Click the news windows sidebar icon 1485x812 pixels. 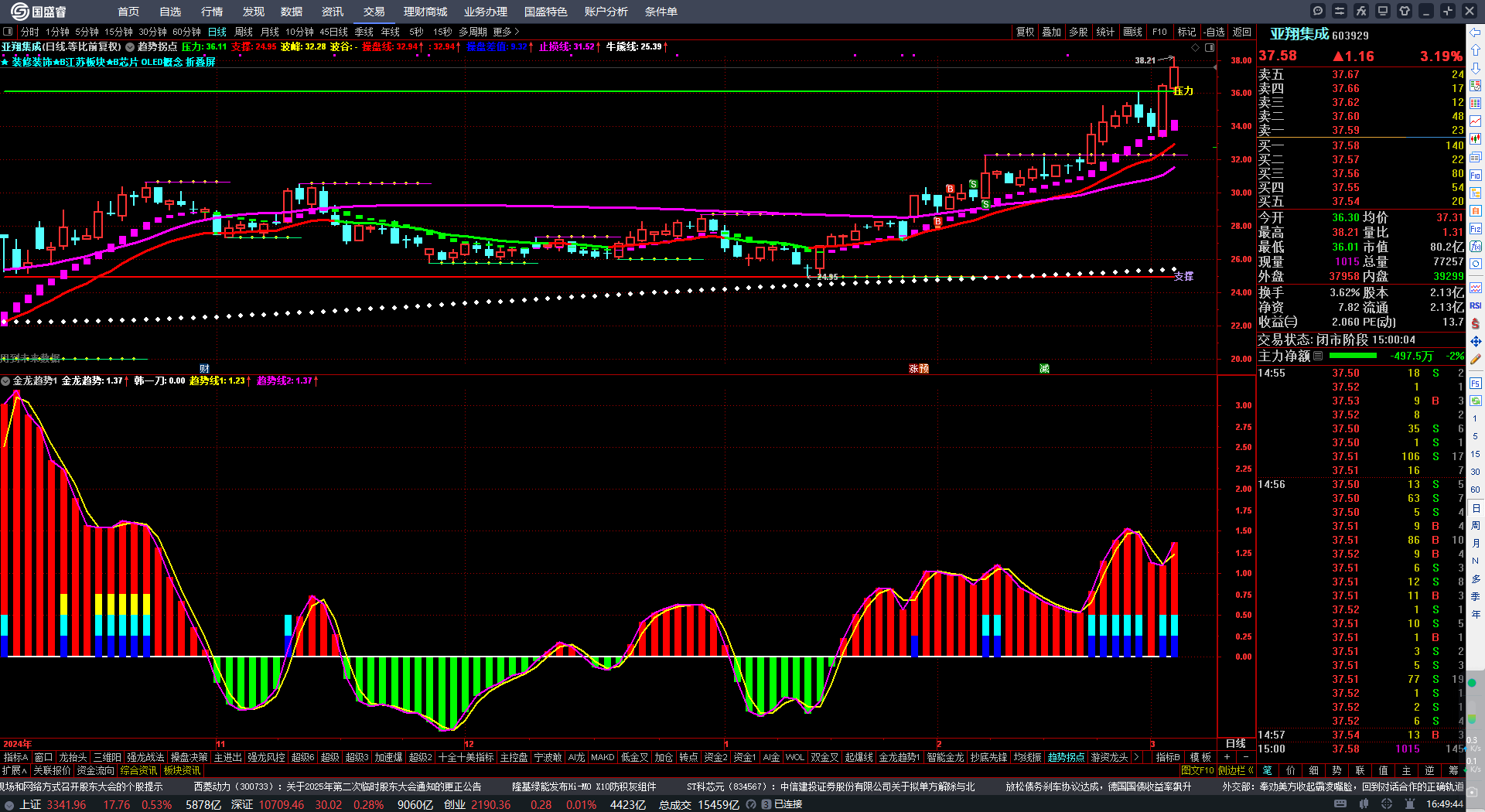(1476, 158)
